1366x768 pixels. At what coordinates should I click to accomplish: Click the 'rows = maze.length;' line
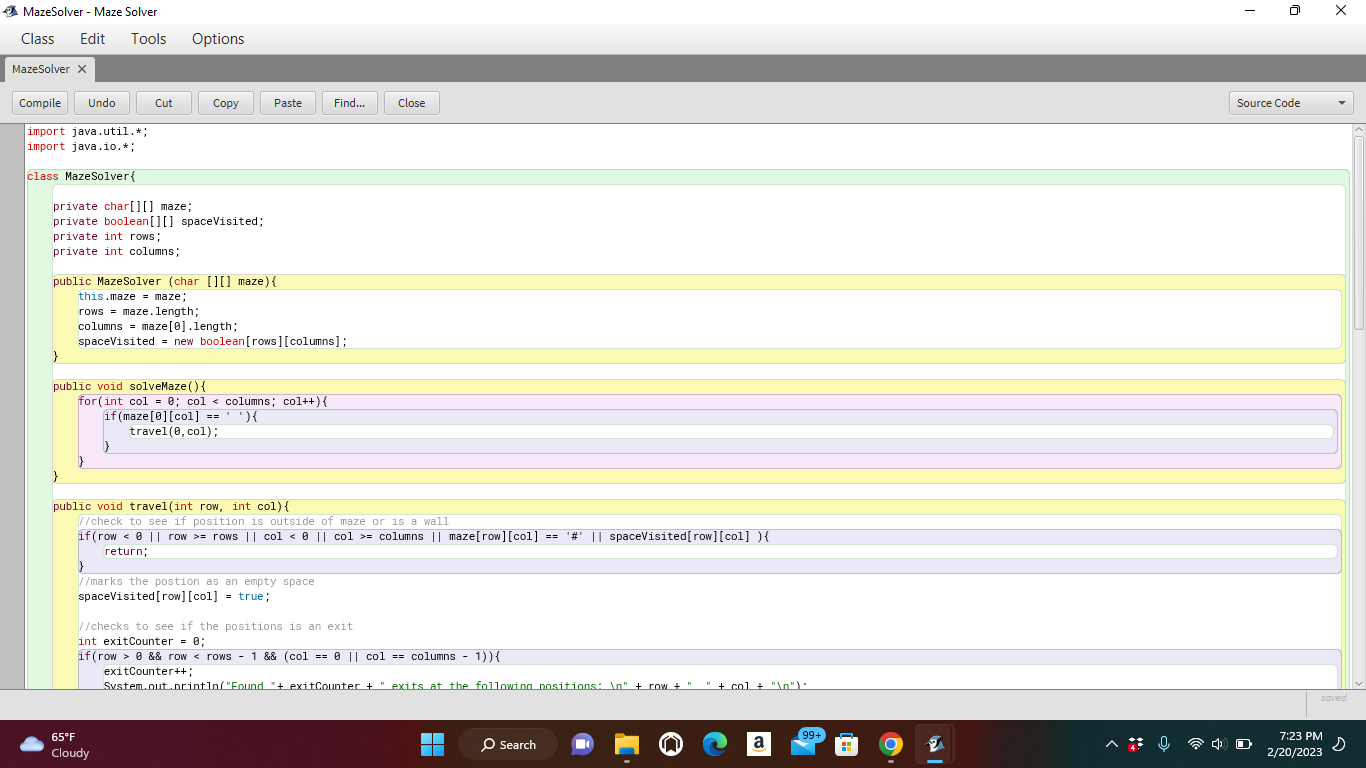(139, 311)
